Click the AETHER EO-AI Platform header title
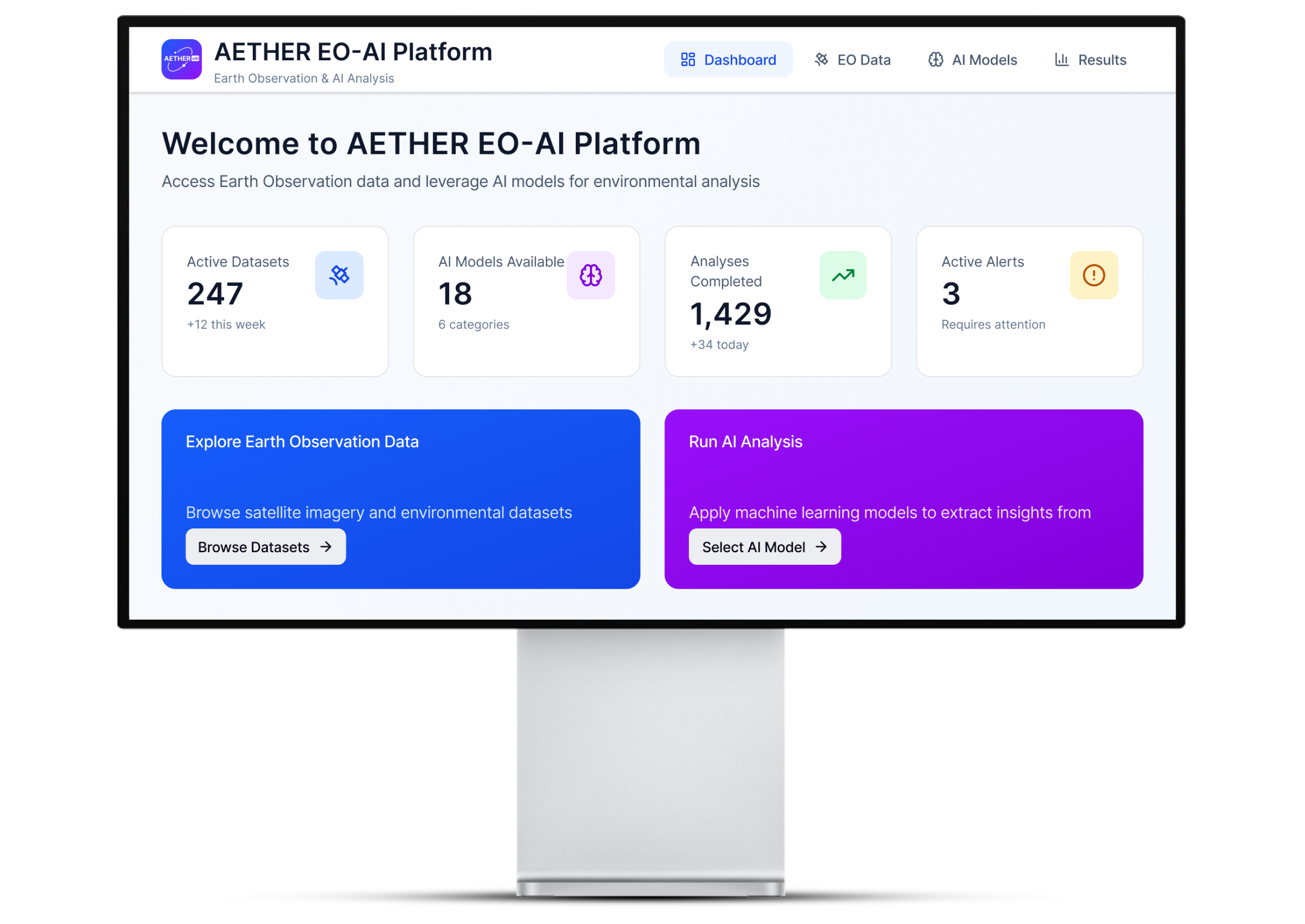 coord(353,52)
